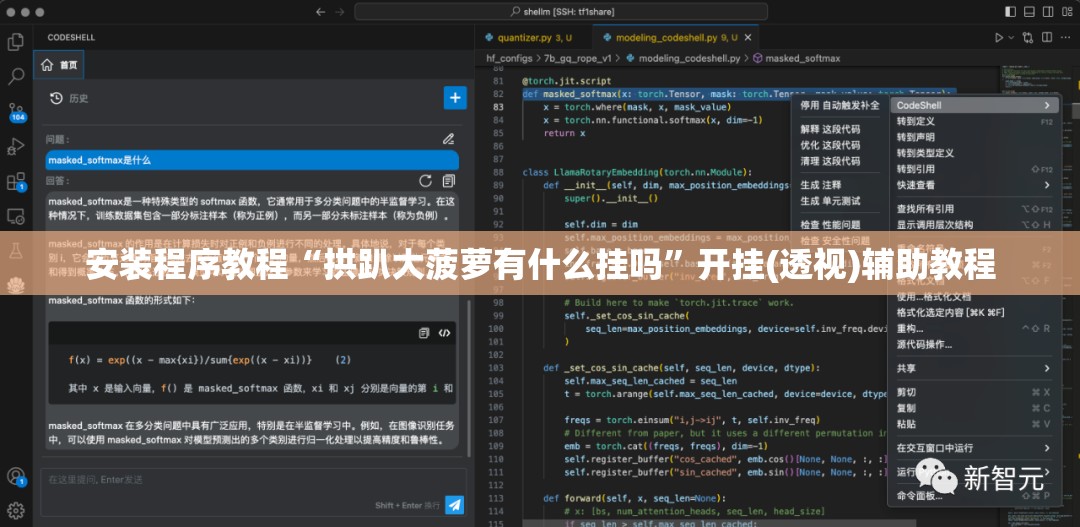Choose 转到定义 from context menu
Viewport: 1080px width, 527px height.
pyautogui.click(x=974, y=121)
